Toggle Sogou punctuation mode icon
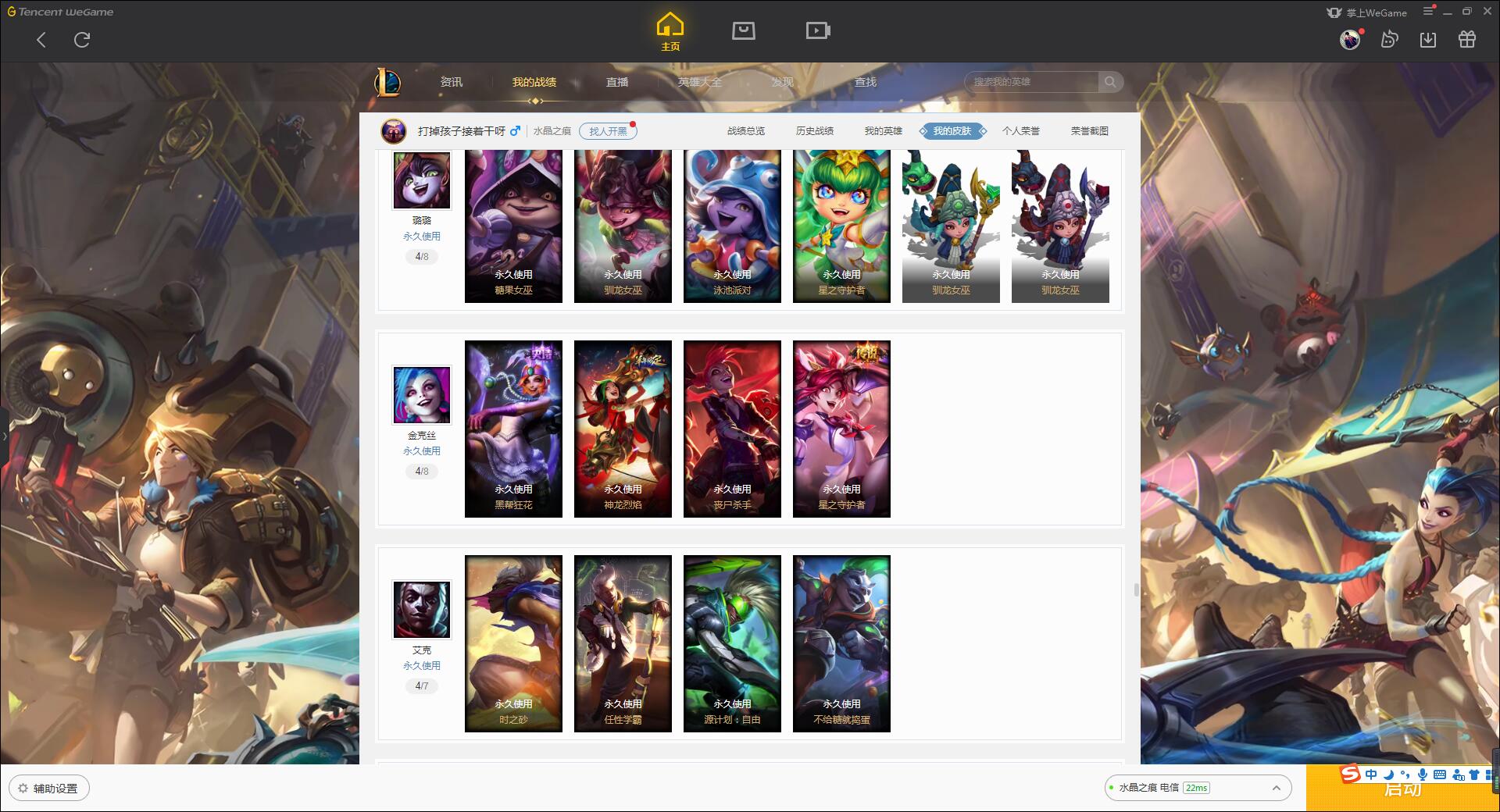 tap(1405, 775)
